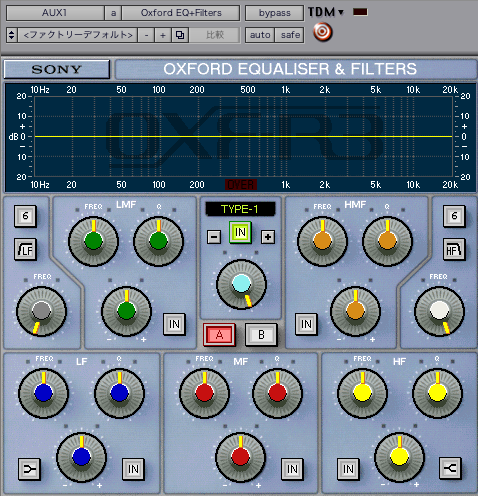Click the HMF gain orange knob

[355, 311]
